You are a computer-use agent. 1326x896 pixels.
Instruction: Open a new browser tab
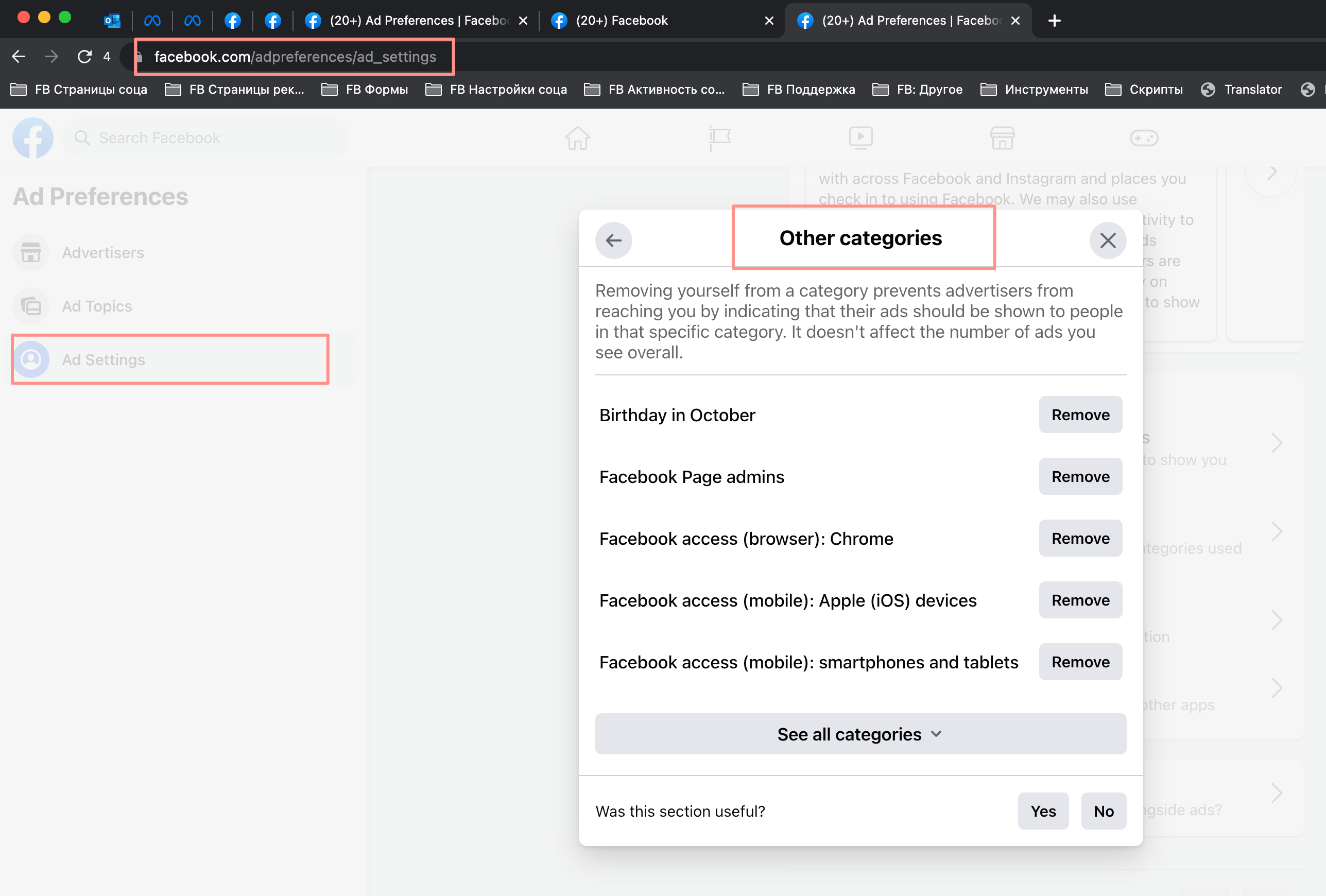(1055, 21)
